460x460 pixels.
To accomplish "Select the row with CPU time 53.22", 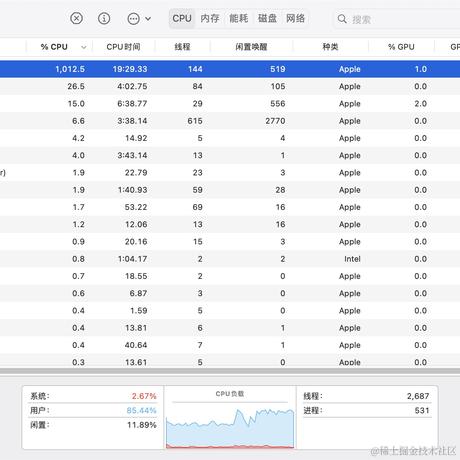I will coord(230,207).
